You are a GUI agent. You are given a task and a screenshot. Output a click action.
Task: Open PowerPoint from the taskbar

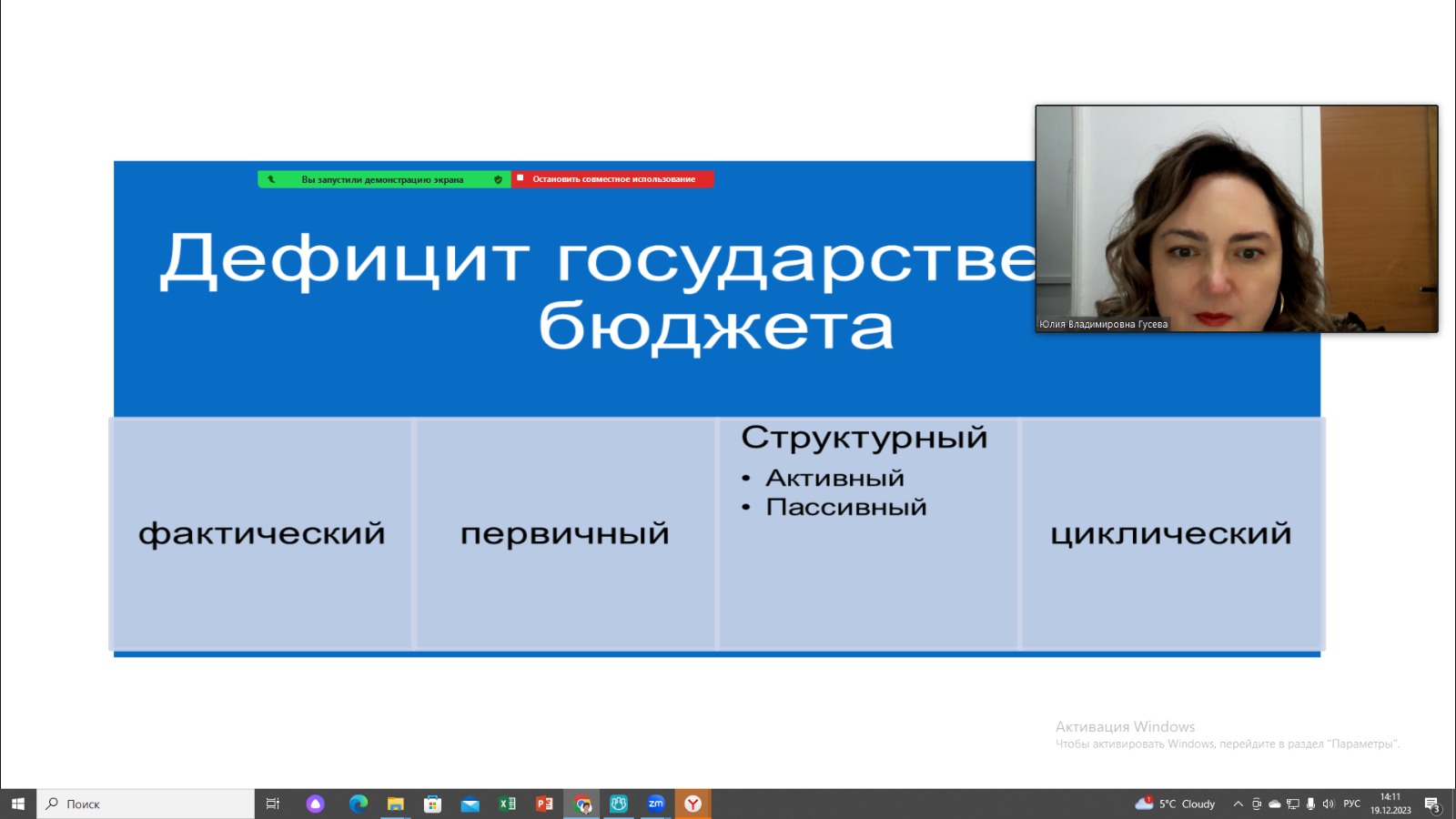pyautogui.click(x=544, y=804)
